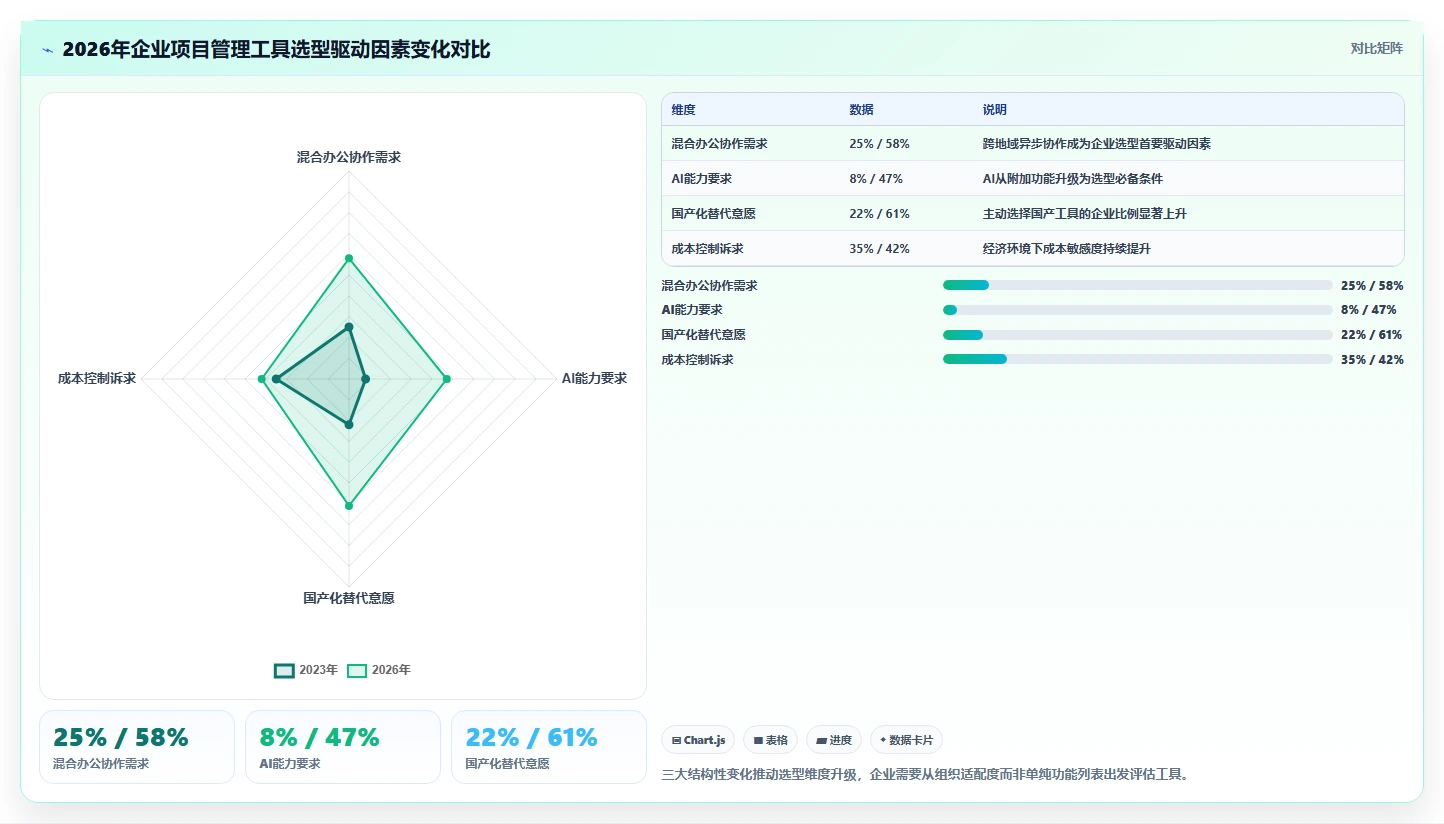Click radar axis label AI能力要求

594,378
